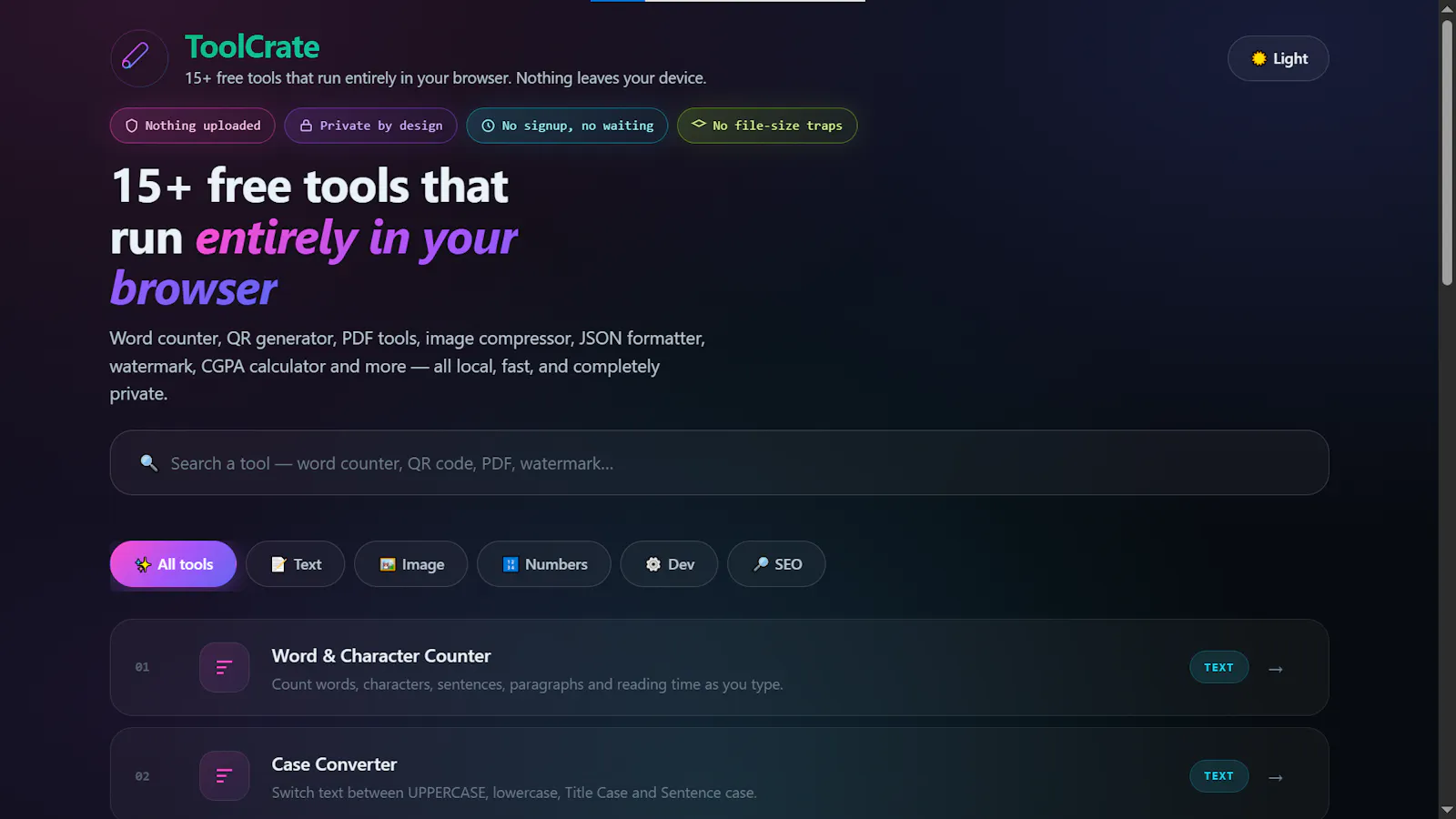Click the vertical page scrollbar thumb

1447,152
